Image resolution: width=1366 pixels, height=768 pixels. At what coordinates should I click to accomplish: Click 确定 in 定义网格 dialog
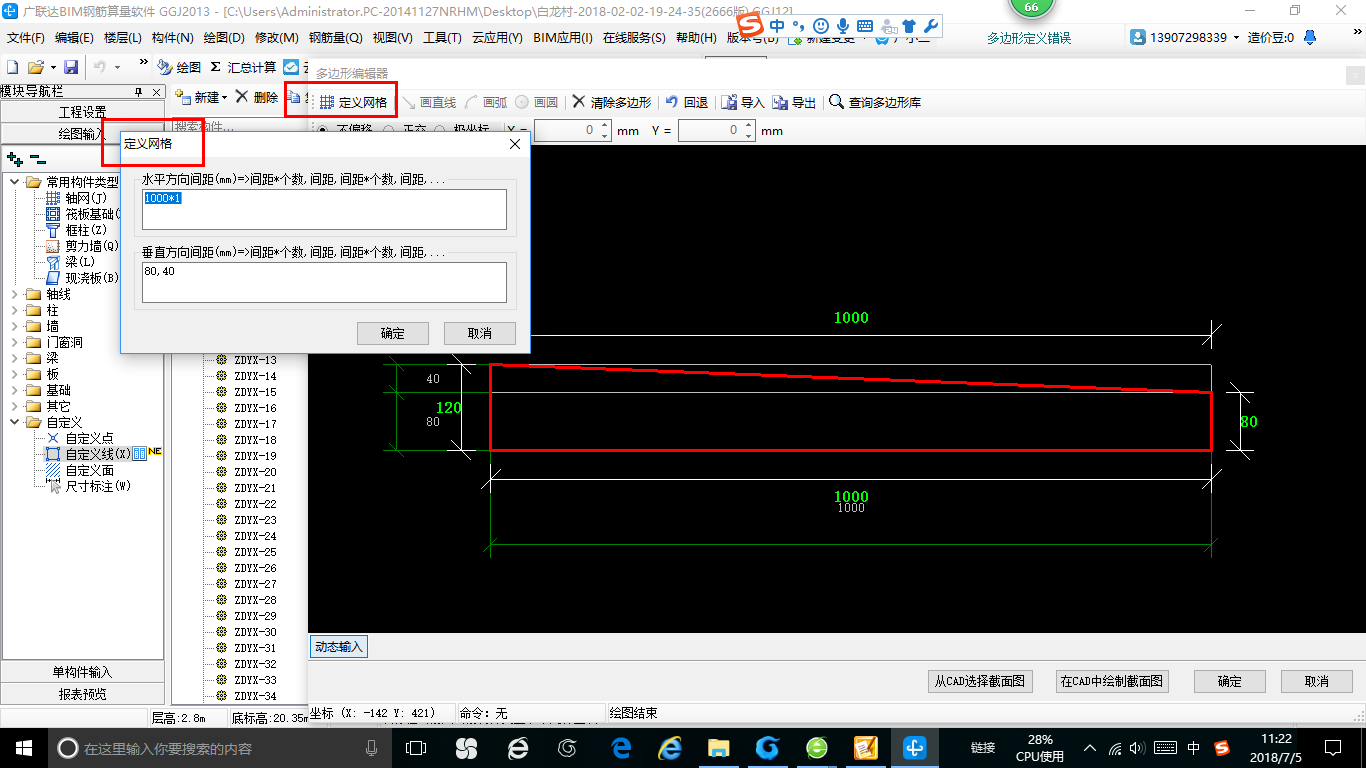(x=393, y=333)
